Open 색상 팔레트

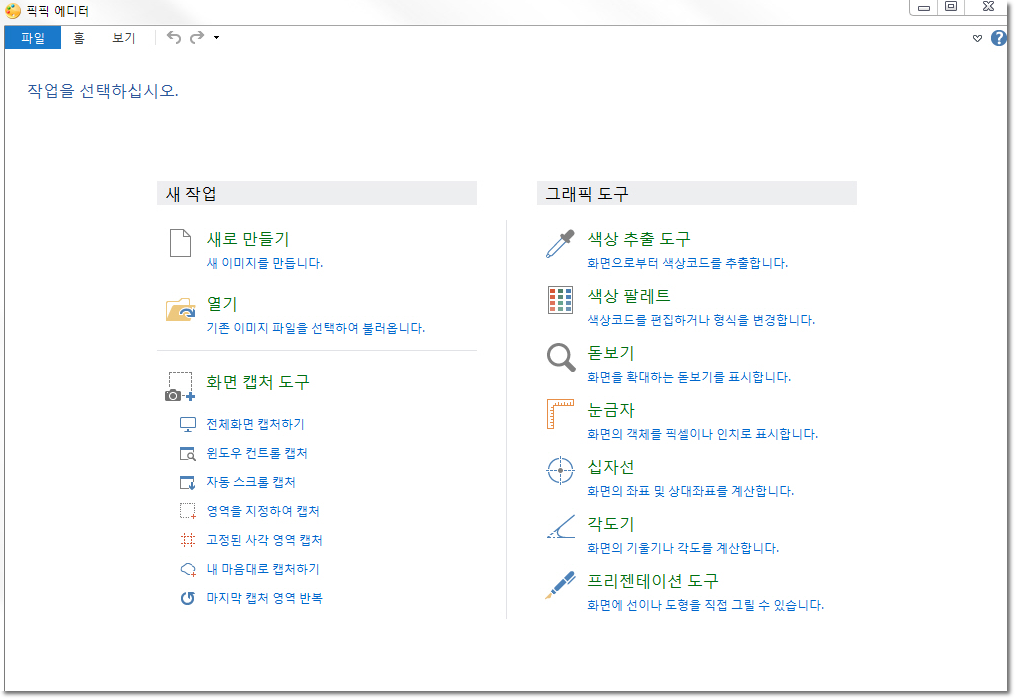coord(629,296)
